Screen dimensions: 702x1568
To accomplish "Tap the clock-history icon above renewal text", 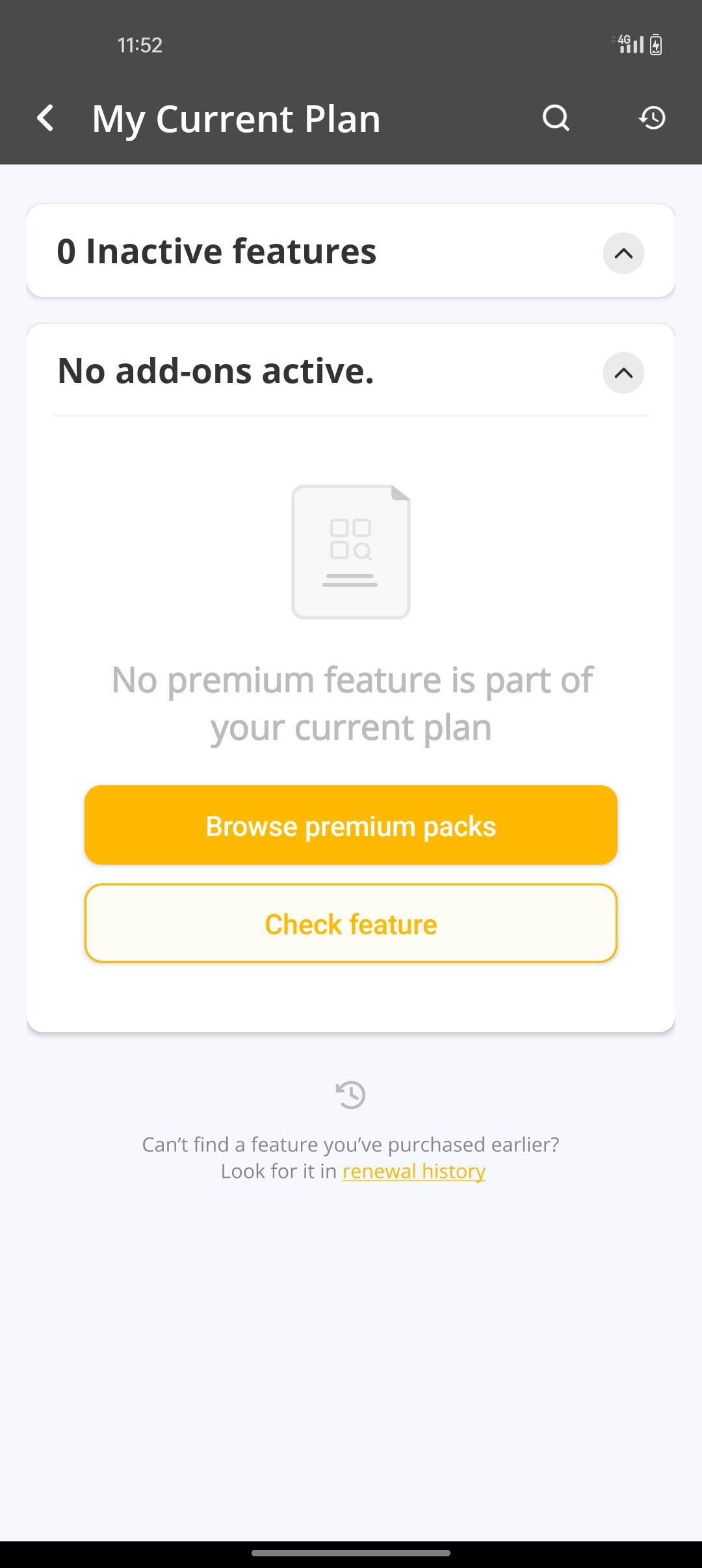I will [x=351, y=1095].
